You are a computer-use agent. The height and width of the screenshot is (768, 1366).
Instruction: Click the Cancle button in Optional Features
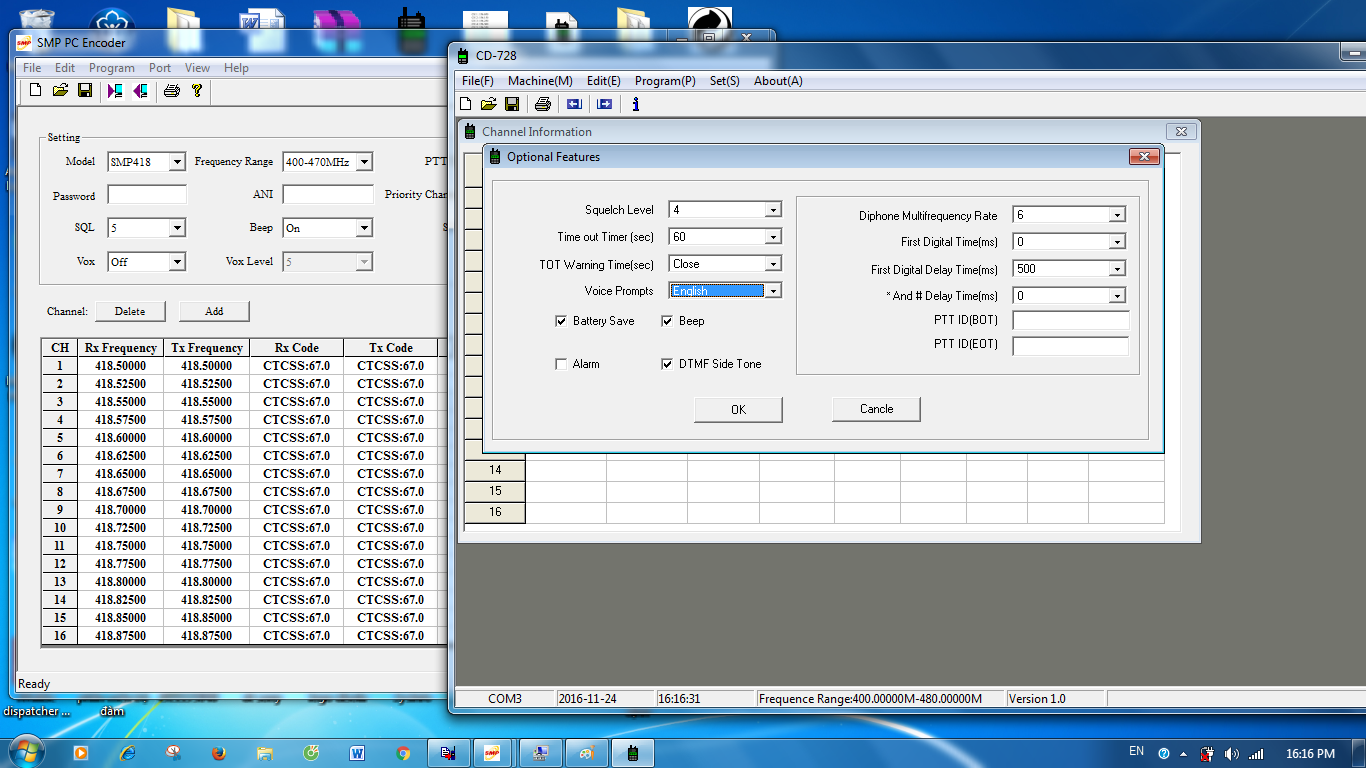[876, 409]
